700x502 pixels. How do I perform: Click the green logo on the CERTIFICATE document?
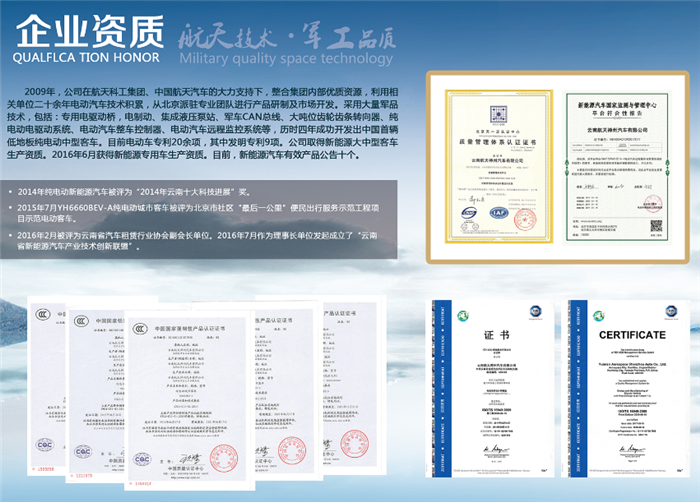coord(599,316)
